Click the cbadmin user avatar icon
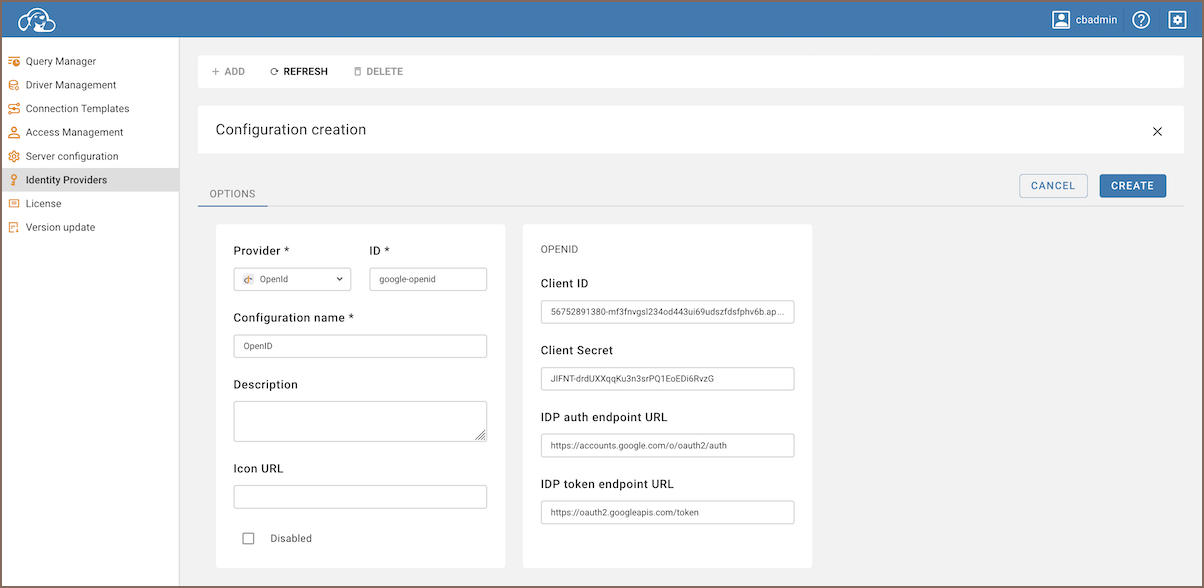Viewport: 1204px width, 588px height. [1061, 20]
